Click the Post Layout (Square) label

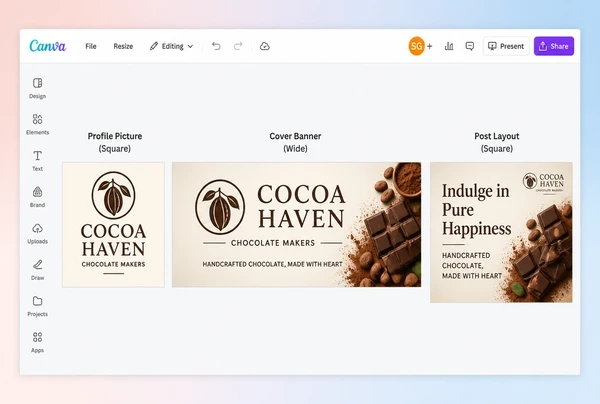(497, 142)
